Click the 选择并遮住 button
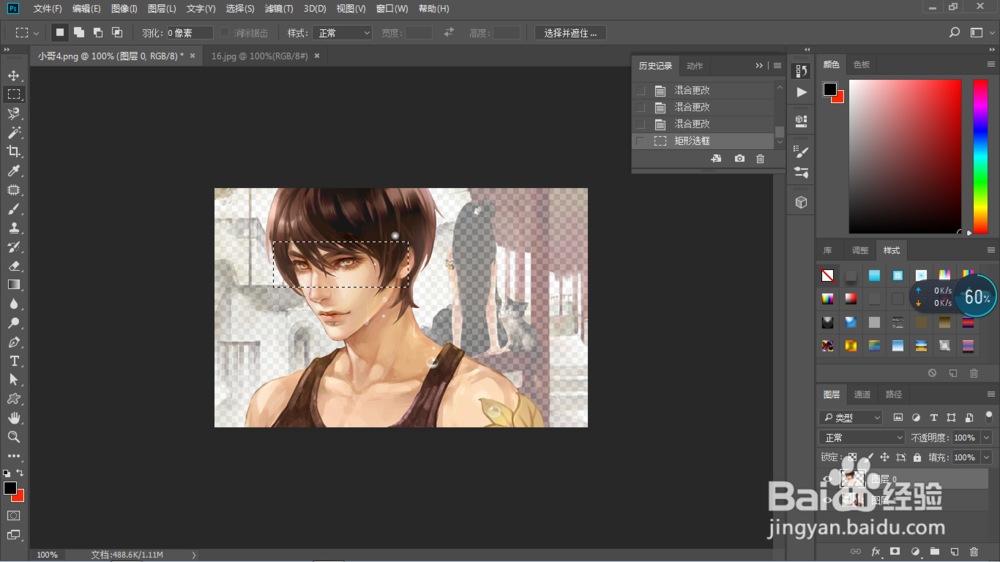Screen dimensions: 1000x562 (570, 33)
